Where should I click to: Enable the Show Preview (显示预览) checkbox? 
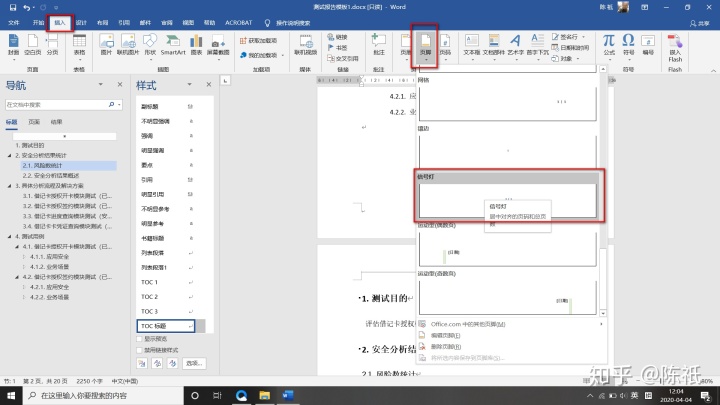click(139, 339)
